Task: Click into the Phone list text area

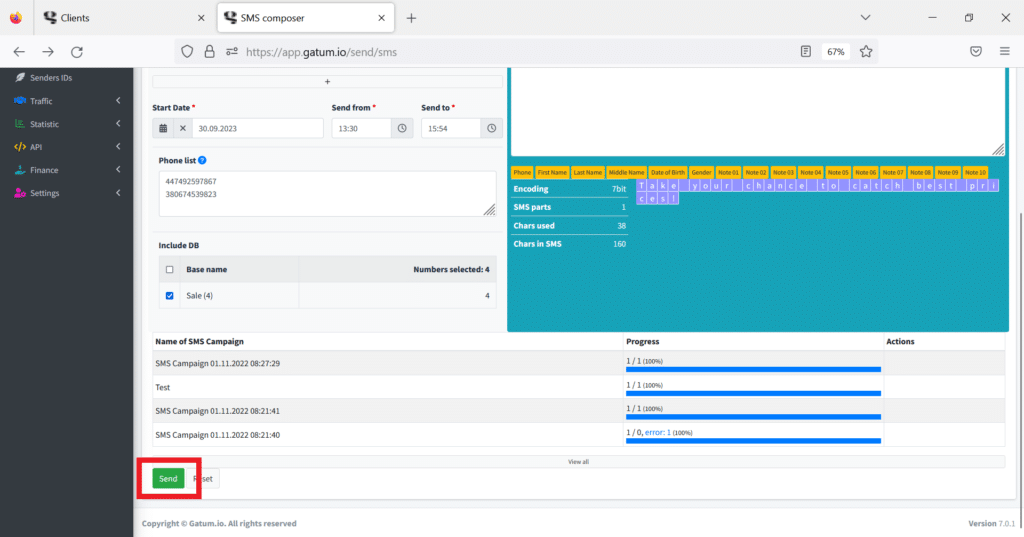Action: [x=320, y=193]
